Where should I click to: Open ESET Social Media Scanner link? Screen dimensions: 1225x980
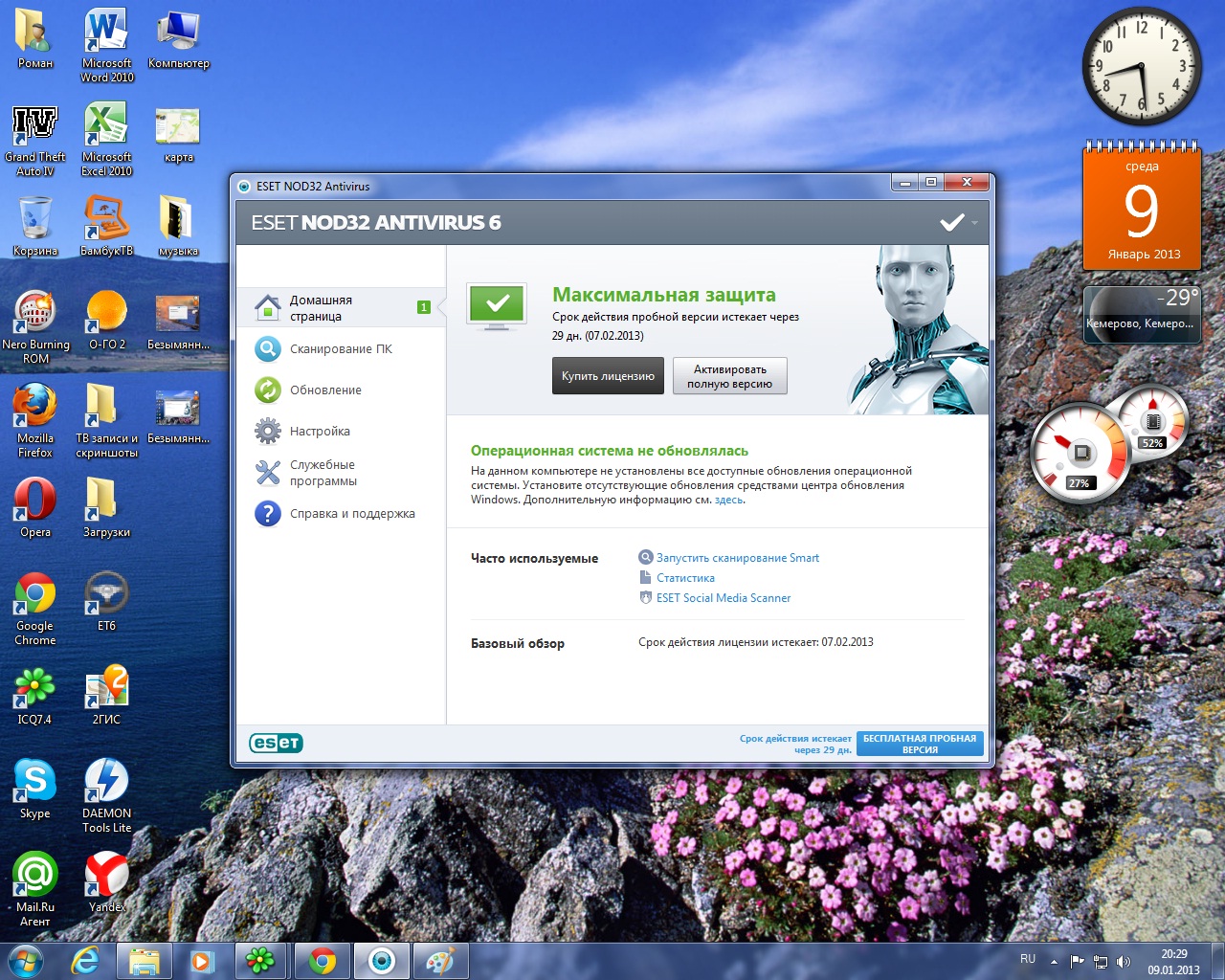click(x=724, y=598)
